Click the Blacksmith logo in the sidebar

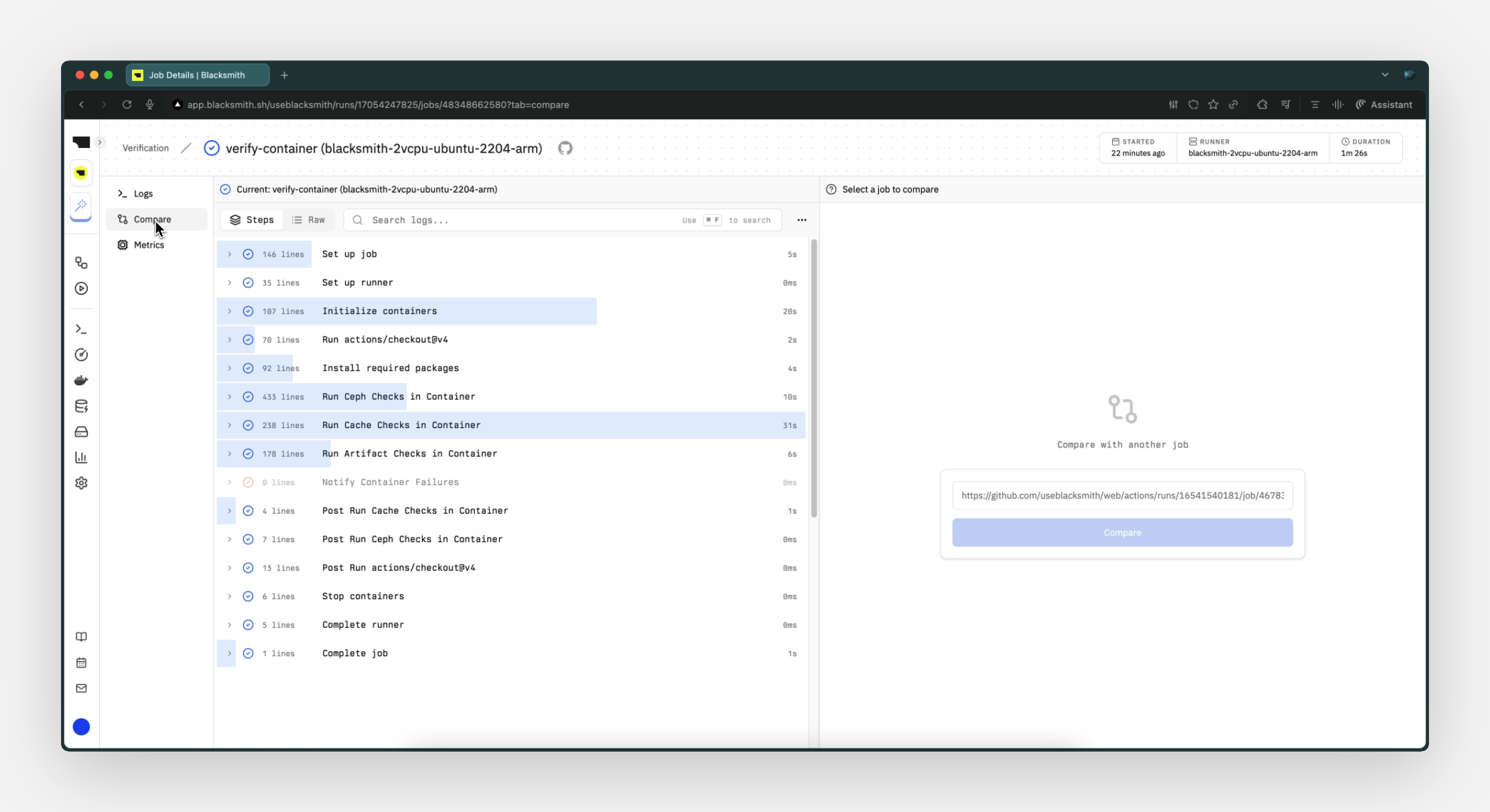(x=81, y=142)
